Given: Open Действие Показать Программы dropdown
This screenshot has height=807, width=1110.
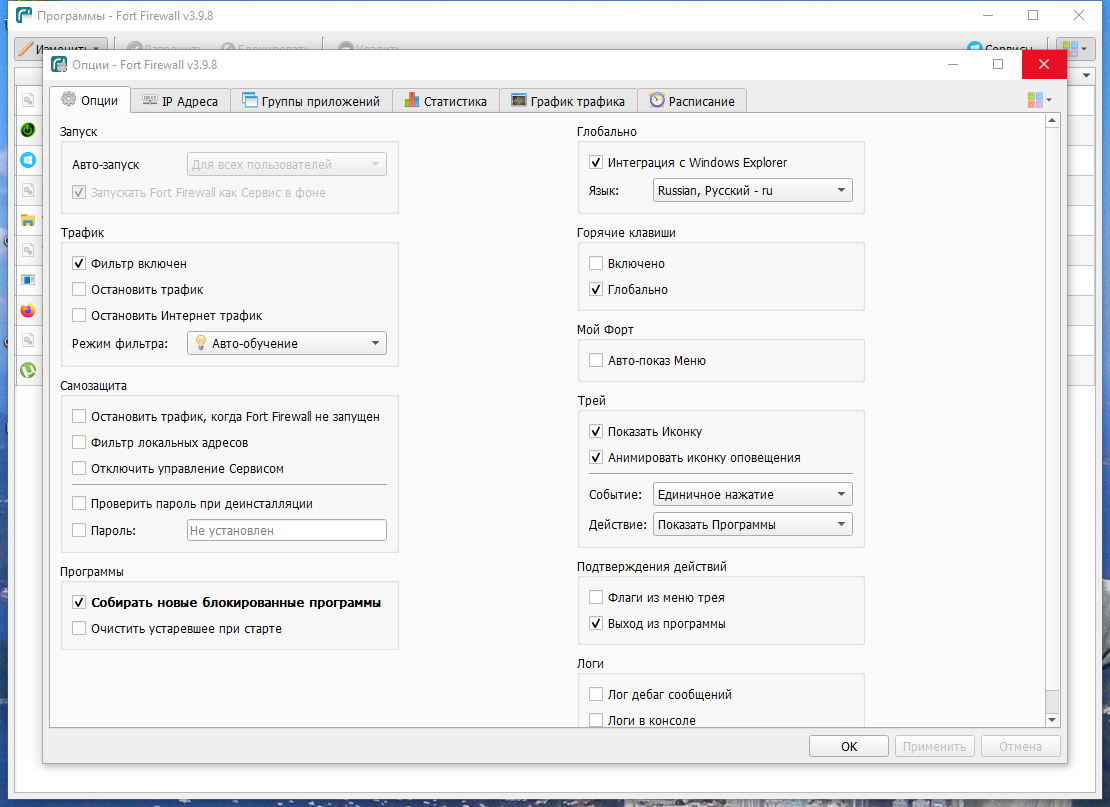Looking at the screenshot, I should coord(753,525).
